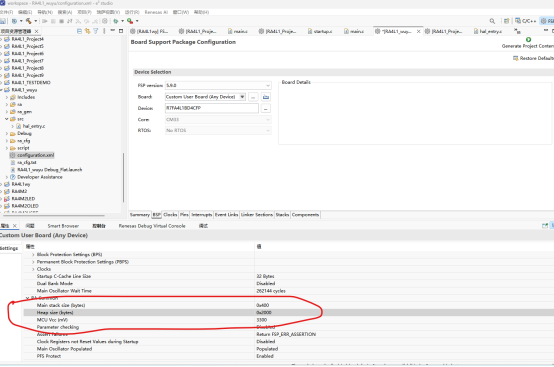Image resolution: width=554 pixels, height=367 pixels.
Task: Click the save icon in main toolbar
Action: [3, 21]
